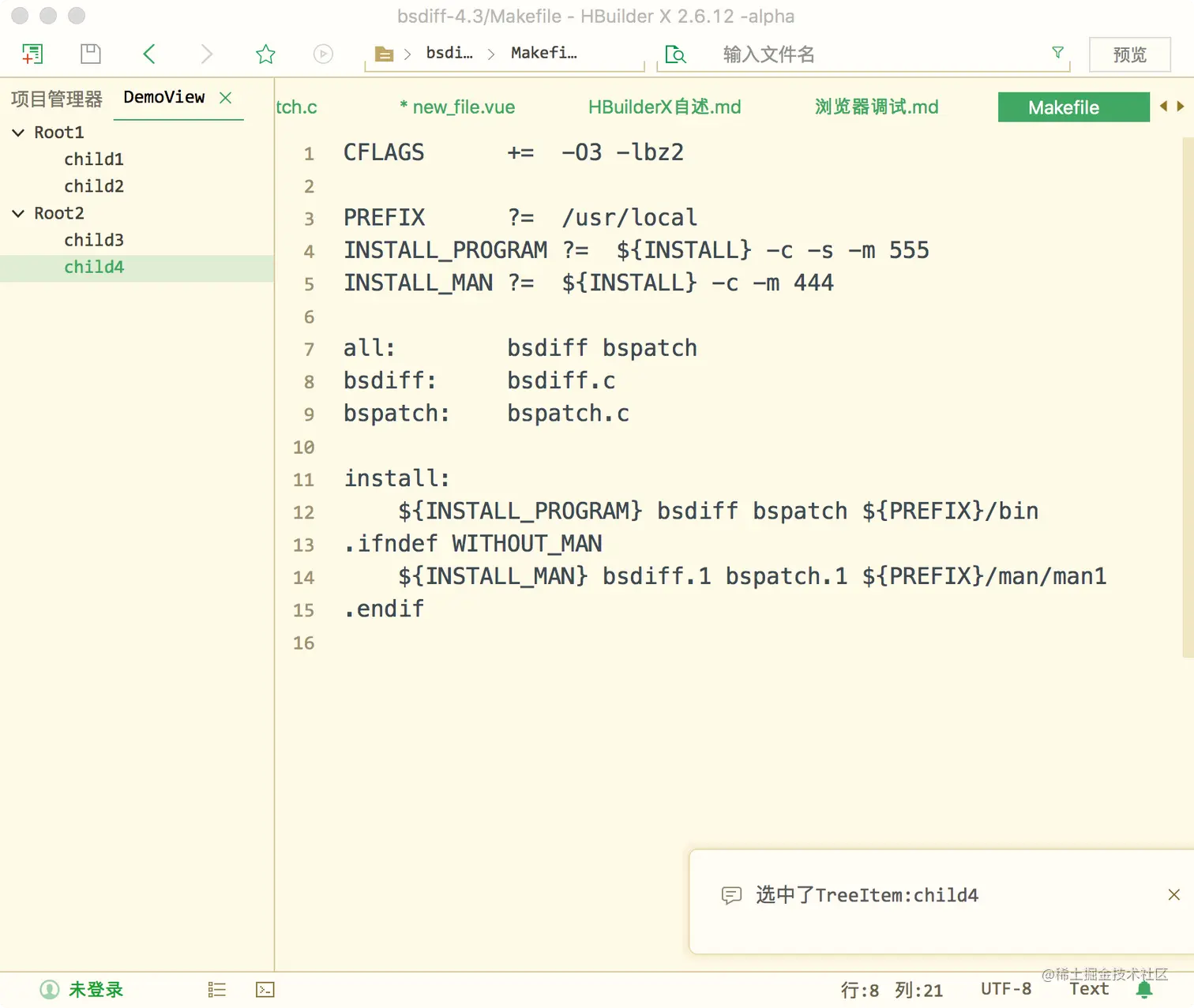This screenshot has width=1194, height=1008.
Task: Click INSTALL_PROGRAM on line 4
Action: point(445,250)
